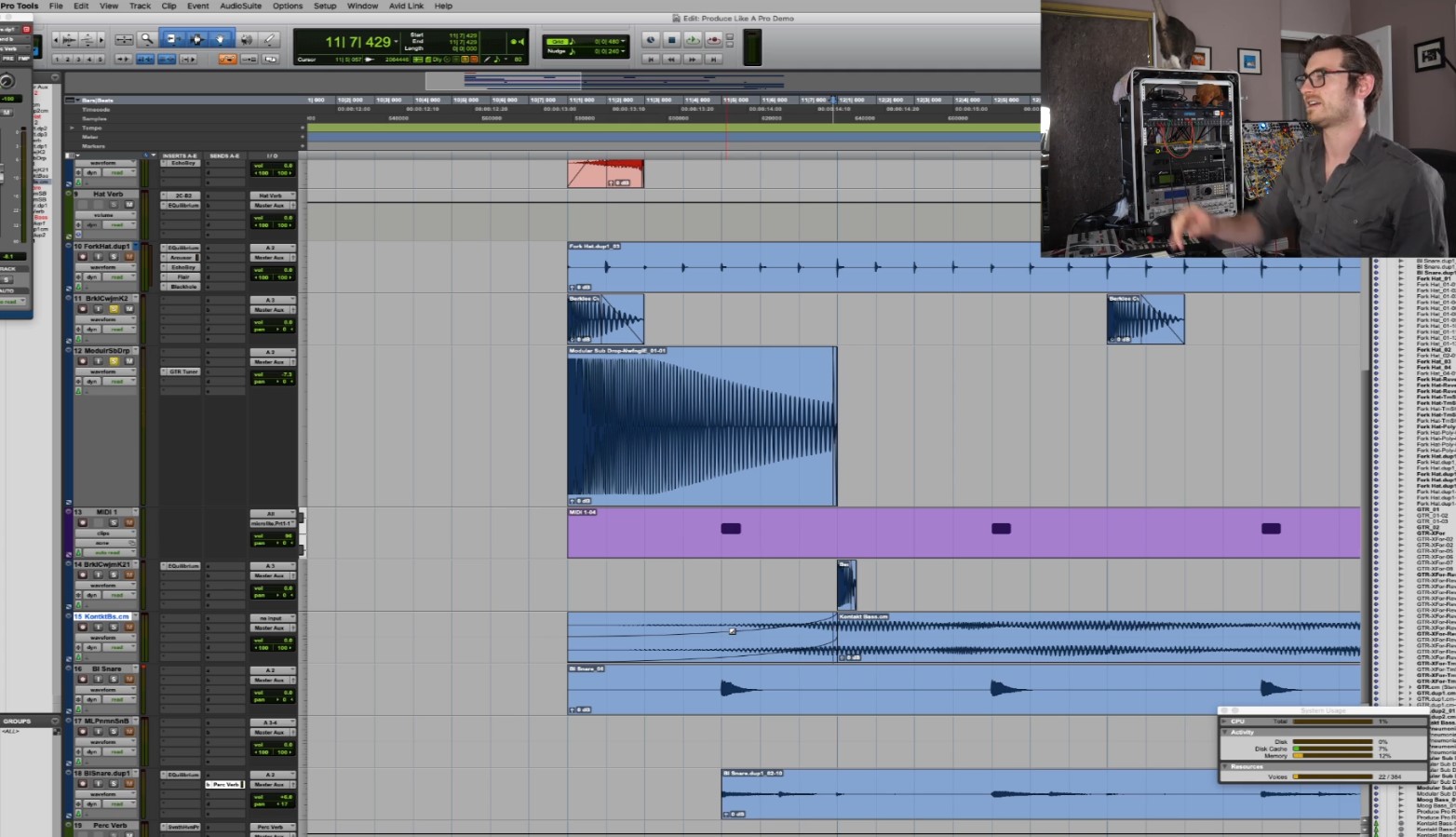Click the Online clock button in transport
This screenshot has height=837, width=1456.
click(x=651, y=40)
